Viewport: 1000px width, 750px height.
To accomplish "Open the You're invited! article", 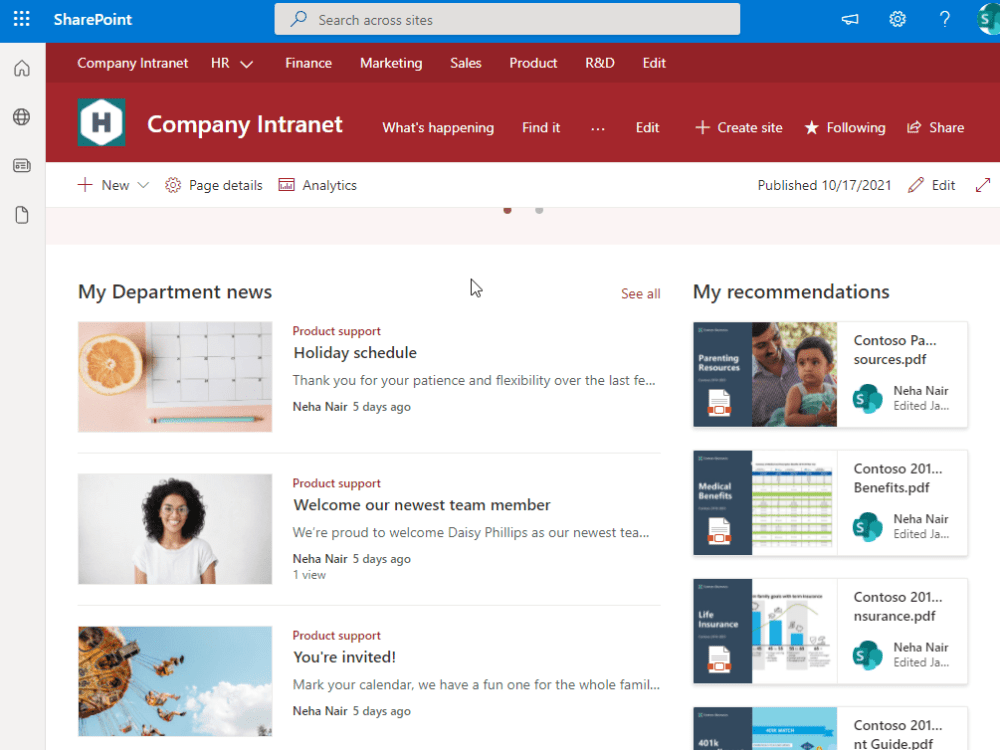I will tap(344, 657).
